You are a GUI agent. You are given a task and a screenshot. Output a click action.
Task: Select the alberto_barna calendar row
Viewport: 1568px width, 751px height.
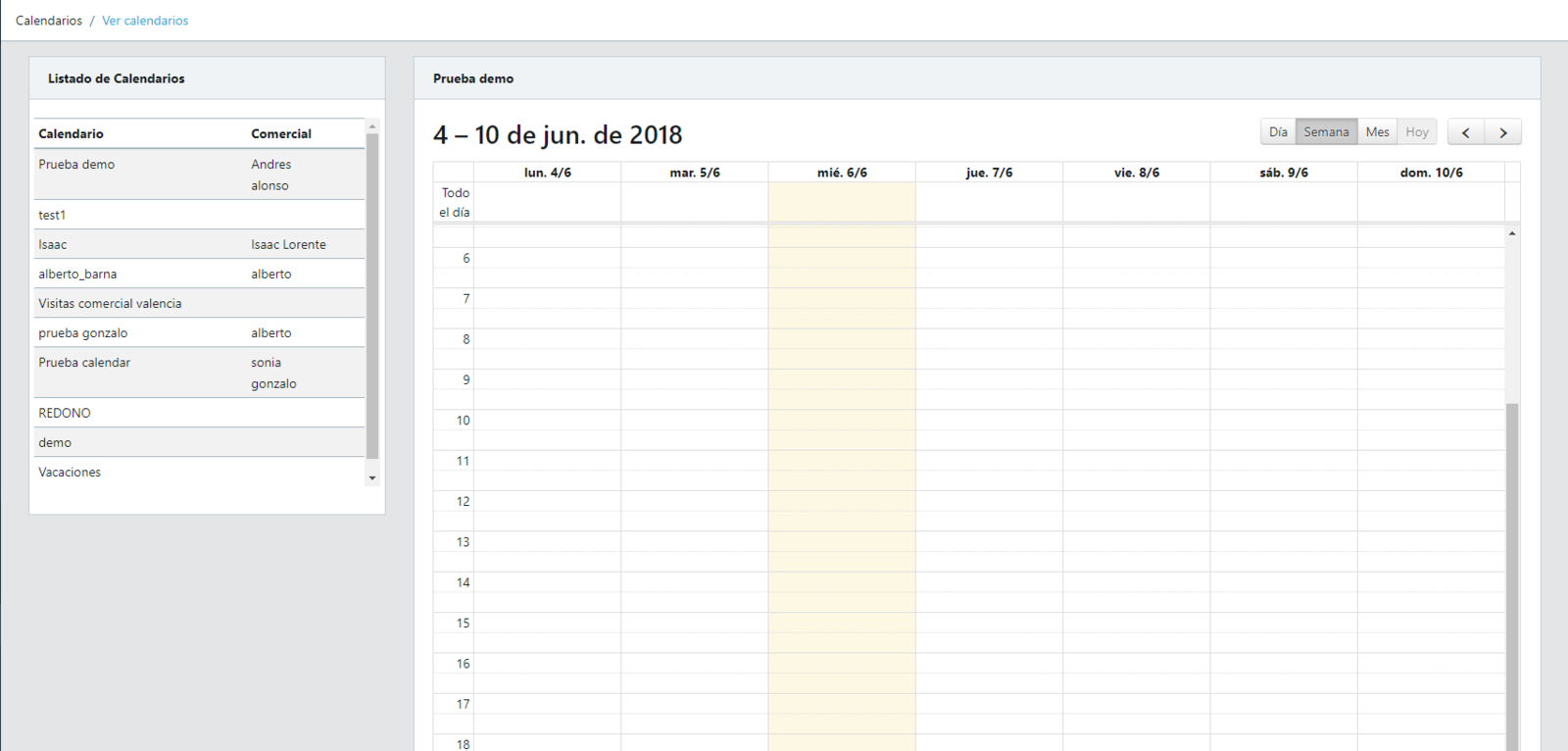77,275
